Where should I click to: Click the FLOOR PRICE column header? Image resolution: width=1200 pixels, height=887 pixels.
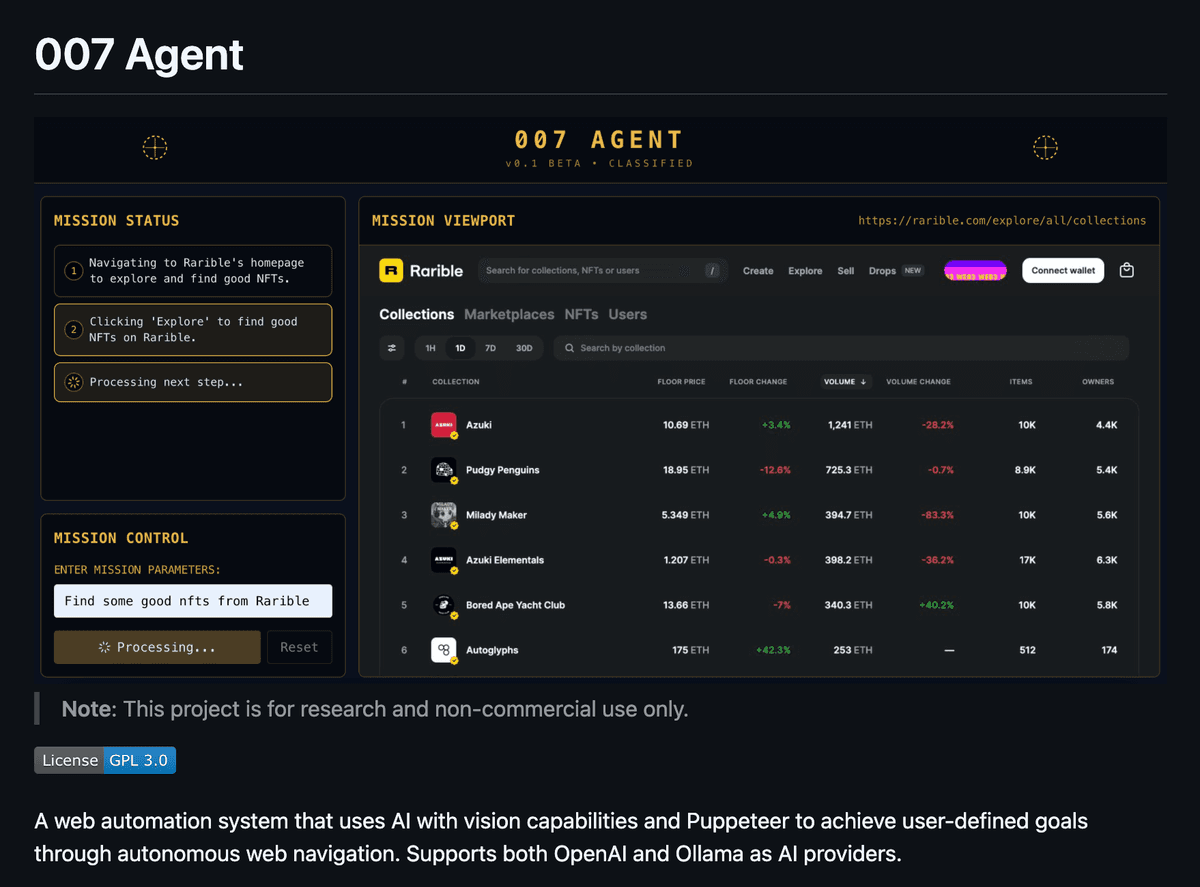point(681,381)
